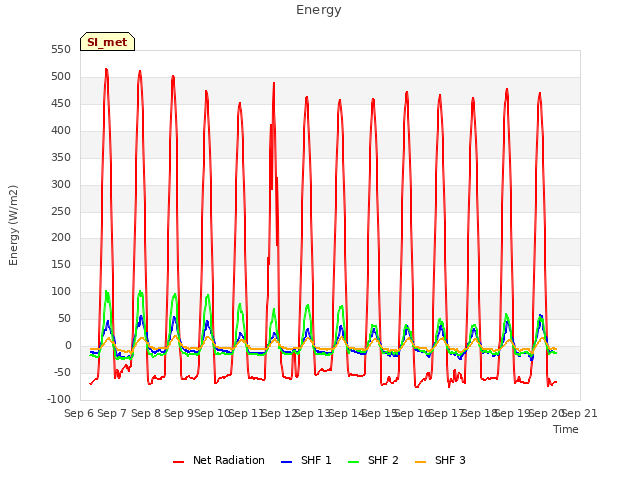This screenshot has height=480, width=640.
Task: Click the Sep 6 x-axis tick label
Action: (79, 413)
